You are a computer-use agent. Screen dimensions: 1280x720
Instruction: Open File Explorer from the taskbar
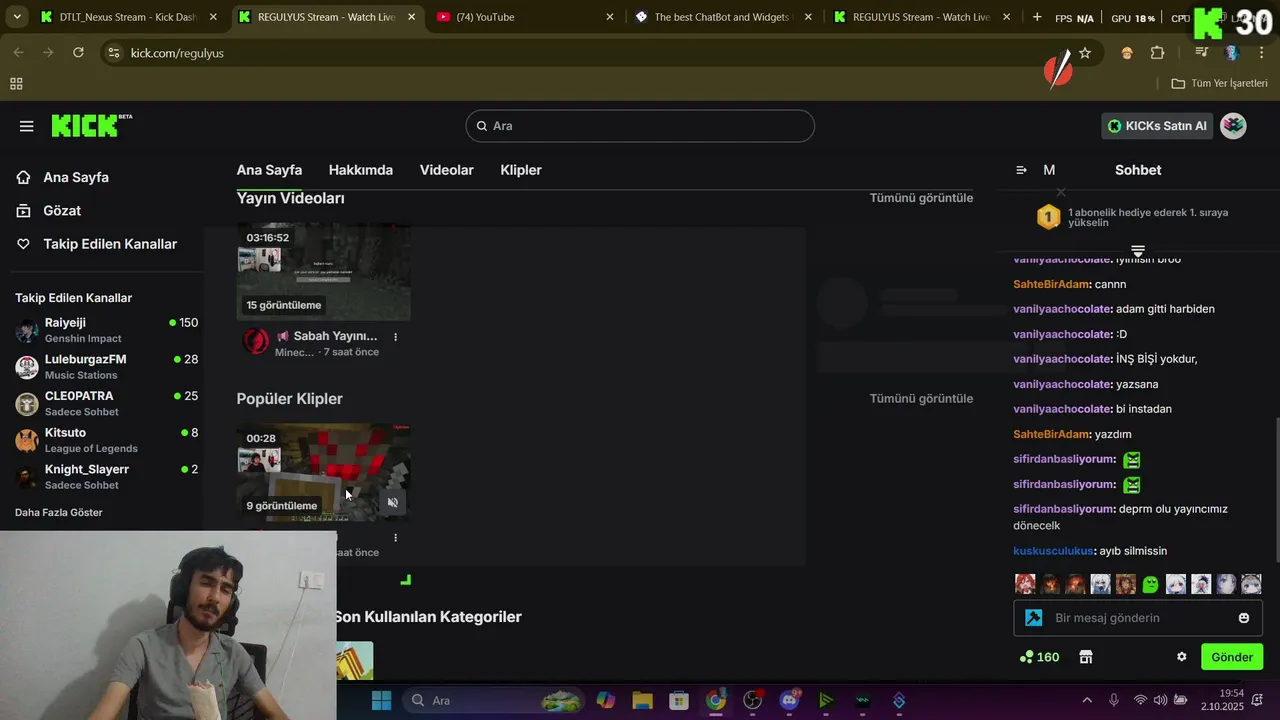(641, 700)
